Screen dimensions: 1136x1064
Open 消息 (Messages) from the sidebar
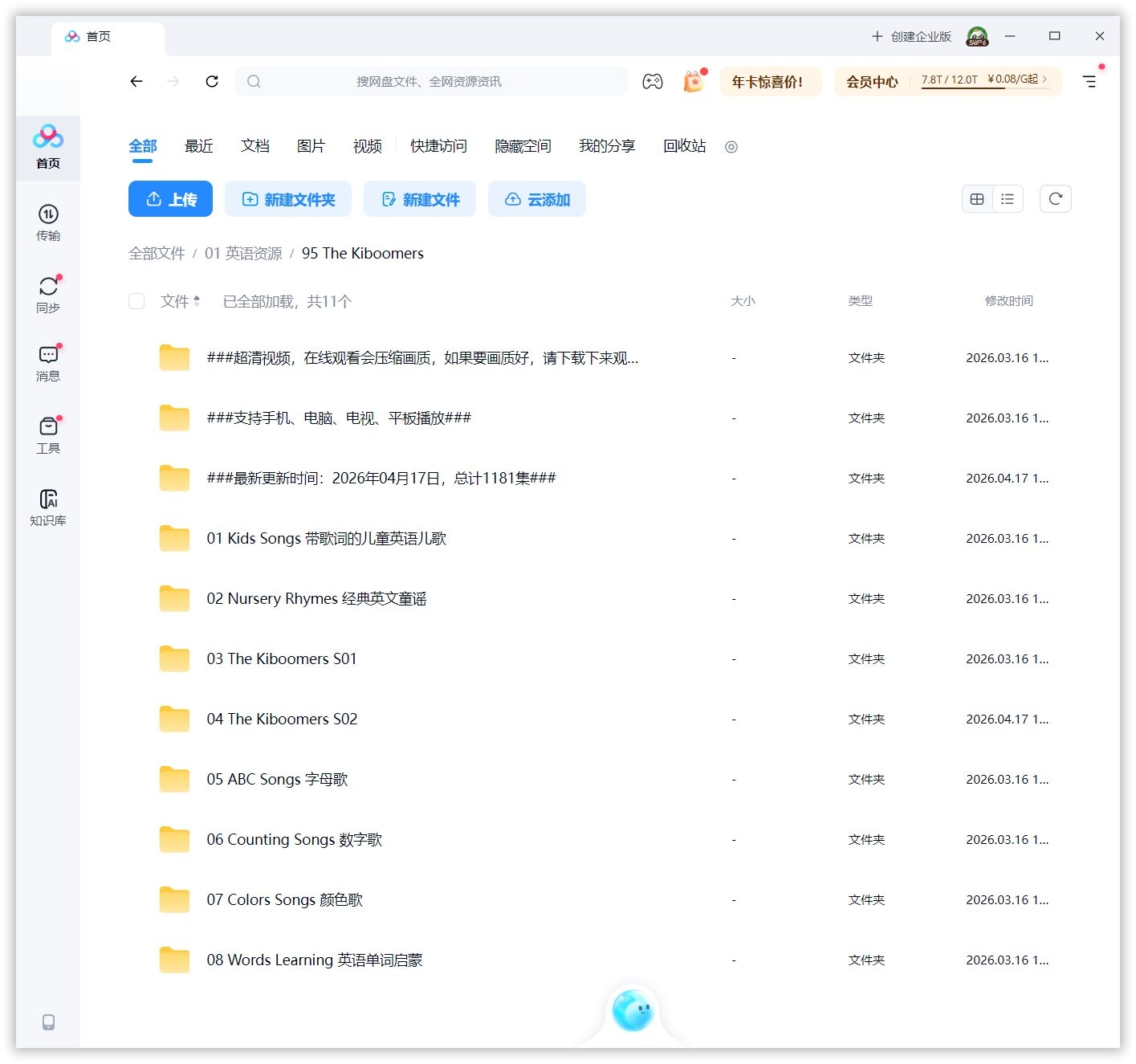[48, 363]
